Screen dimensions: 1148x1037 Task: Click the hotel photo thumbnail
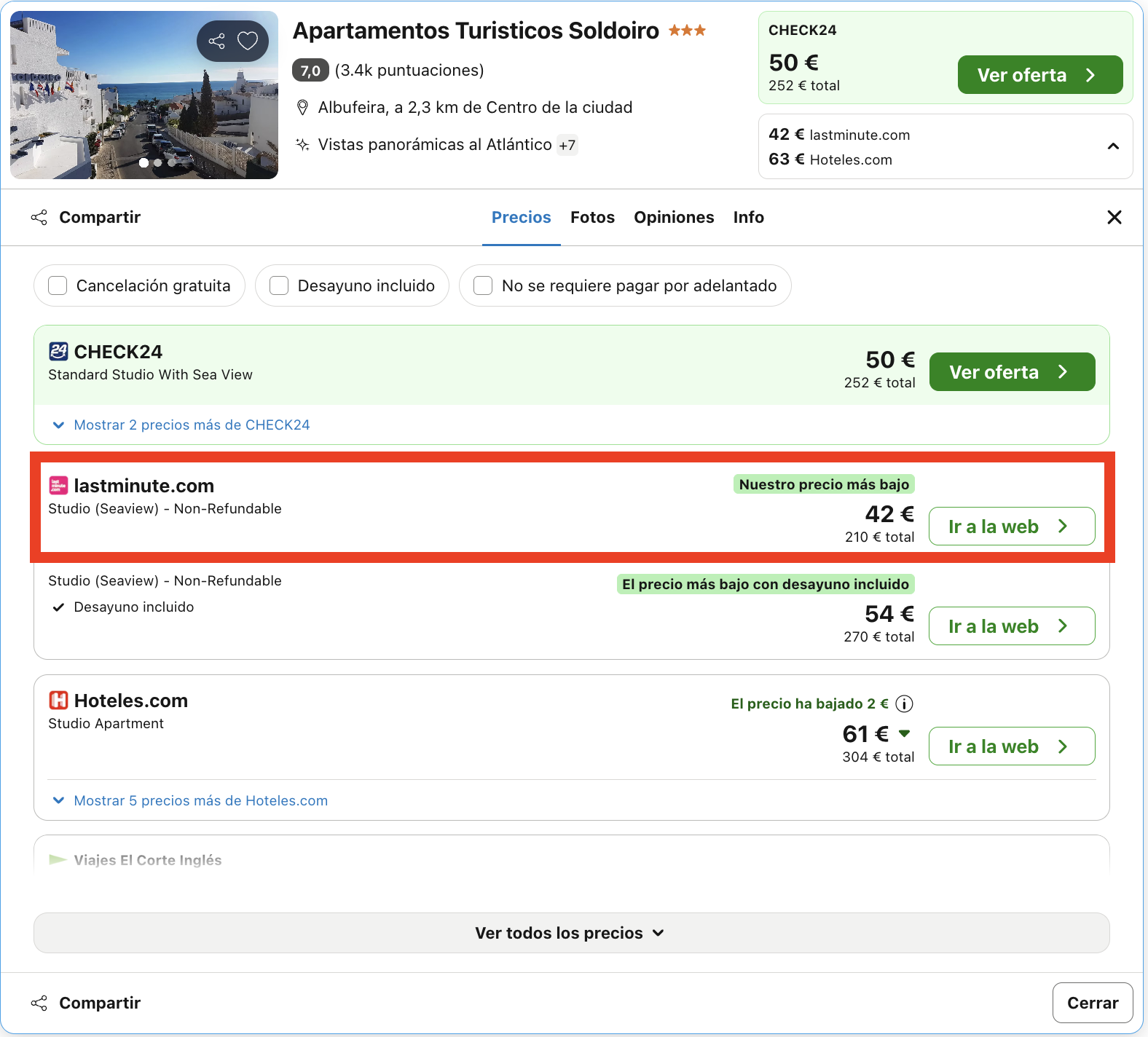pos(144,95)
